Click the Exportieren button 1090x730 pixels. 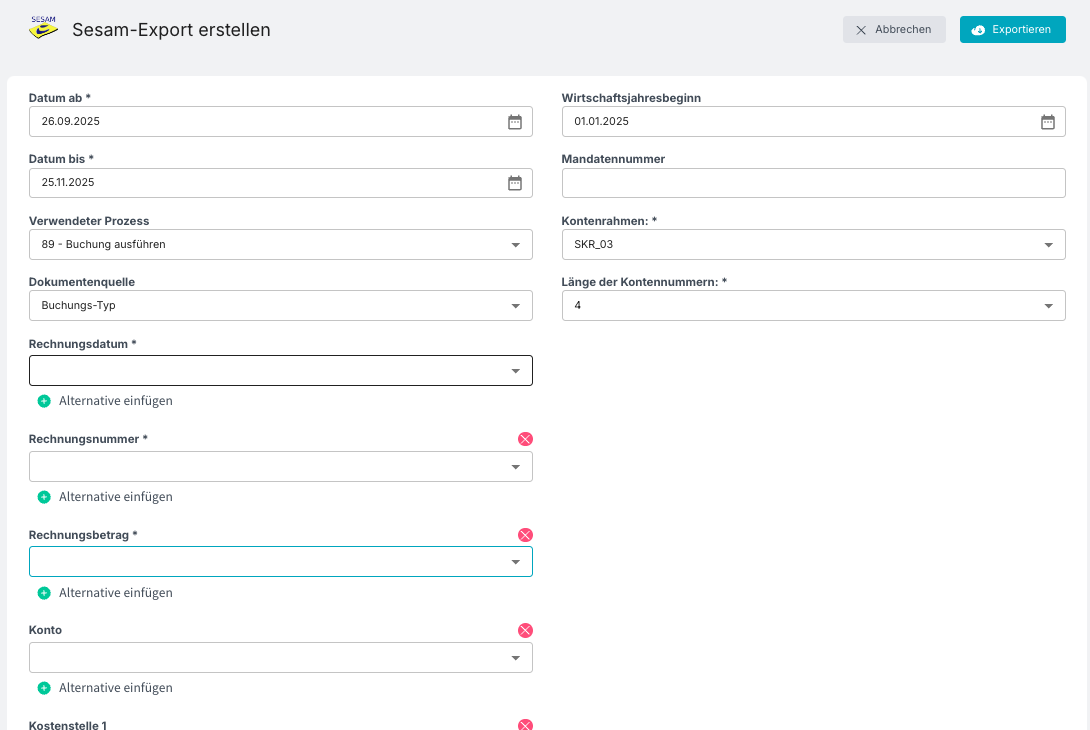point(1012,30)
